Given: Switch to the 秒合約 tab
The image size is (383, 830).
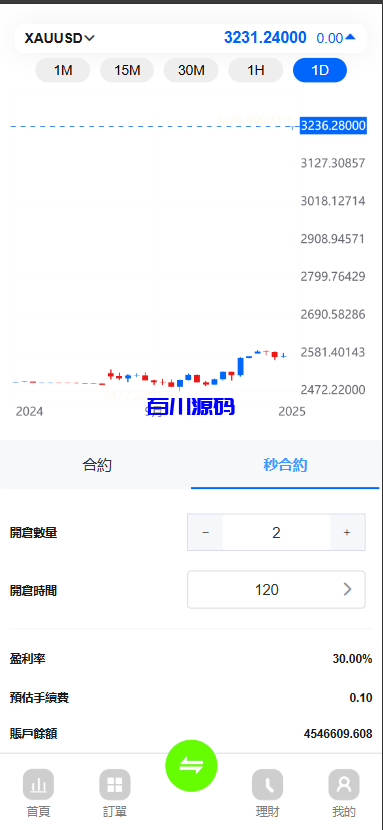Looking at the screenshot, I should coord(285,465).
